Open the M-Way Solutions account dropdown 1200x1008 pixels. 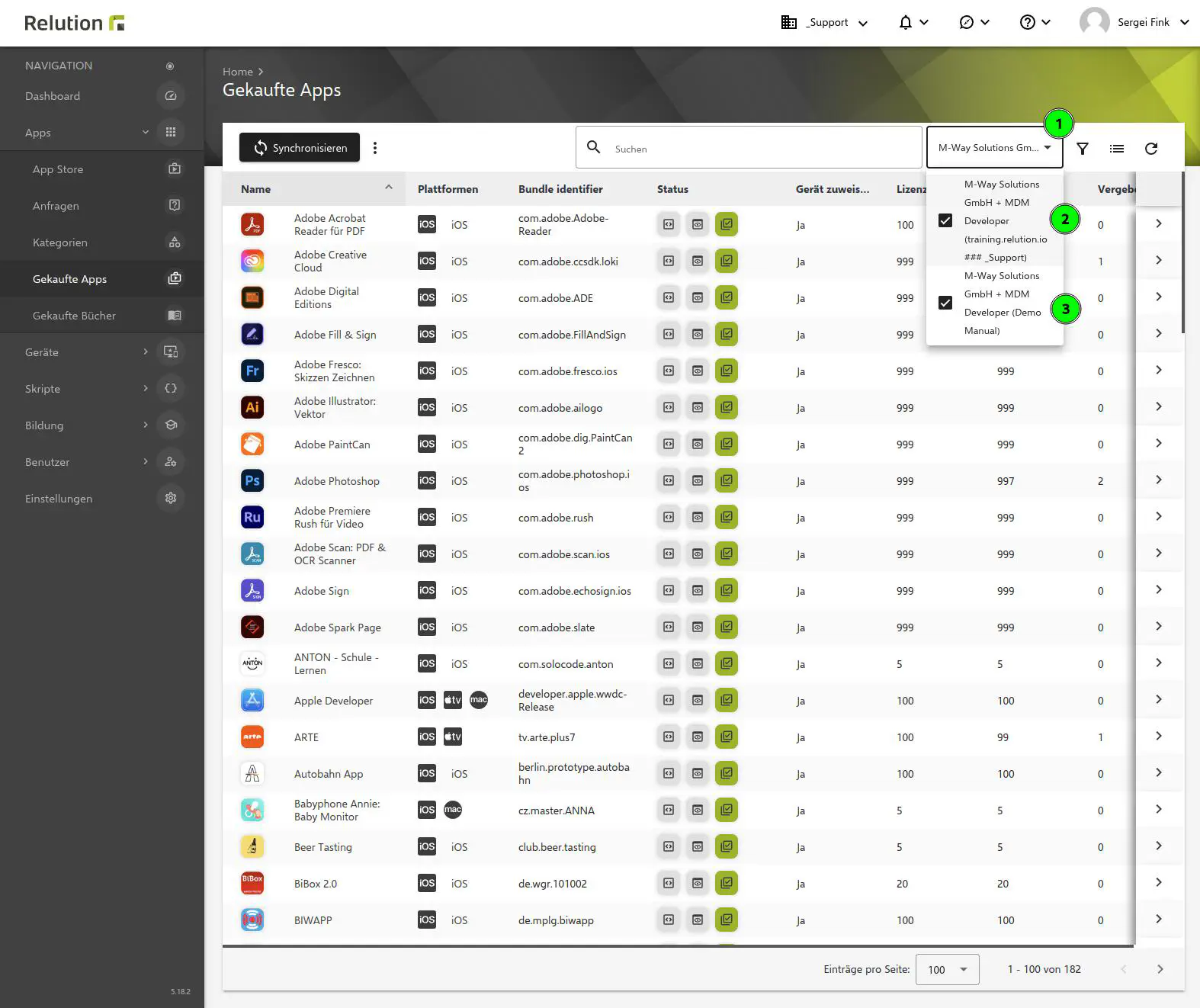click(994, 148)
